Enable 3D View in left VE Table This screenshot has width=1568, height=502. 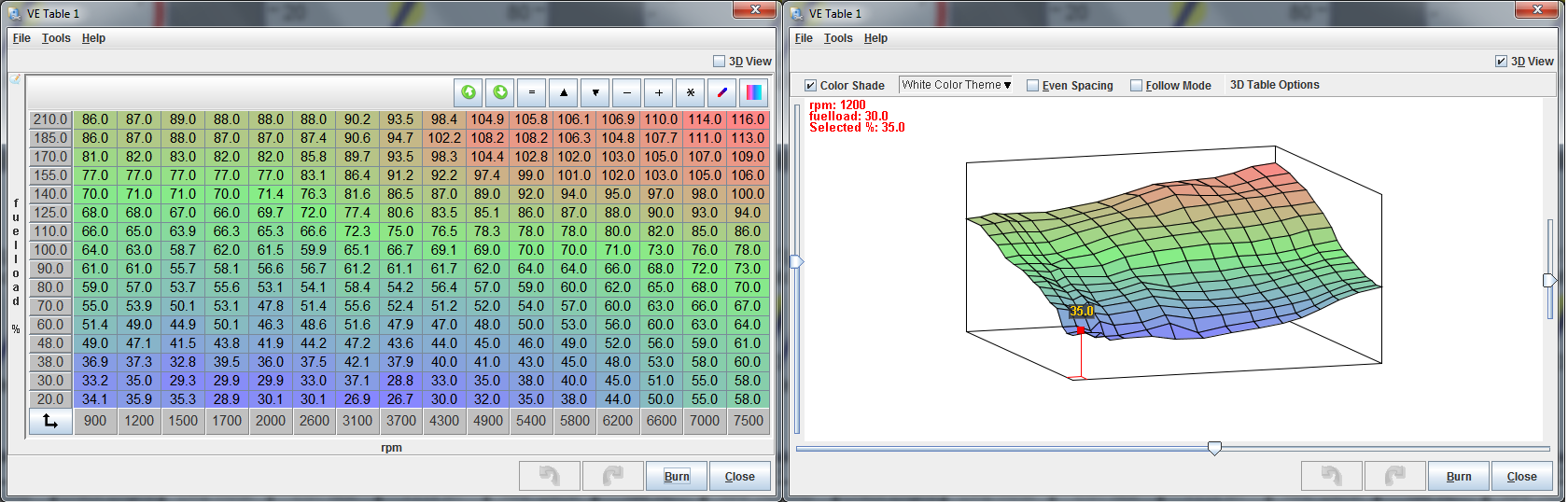click(x=719, y=62)
